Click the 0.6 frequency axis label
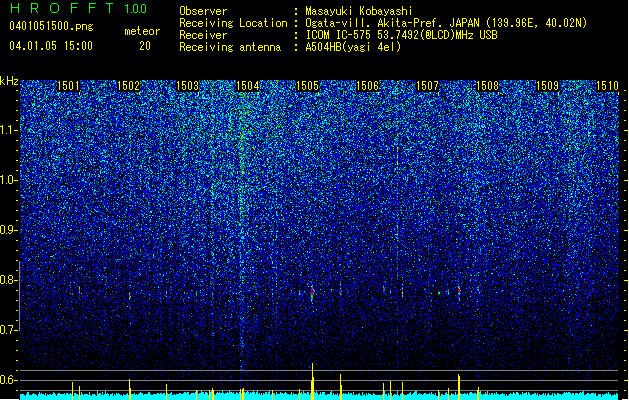The image size is (629, 400). (x=9, y=380)
